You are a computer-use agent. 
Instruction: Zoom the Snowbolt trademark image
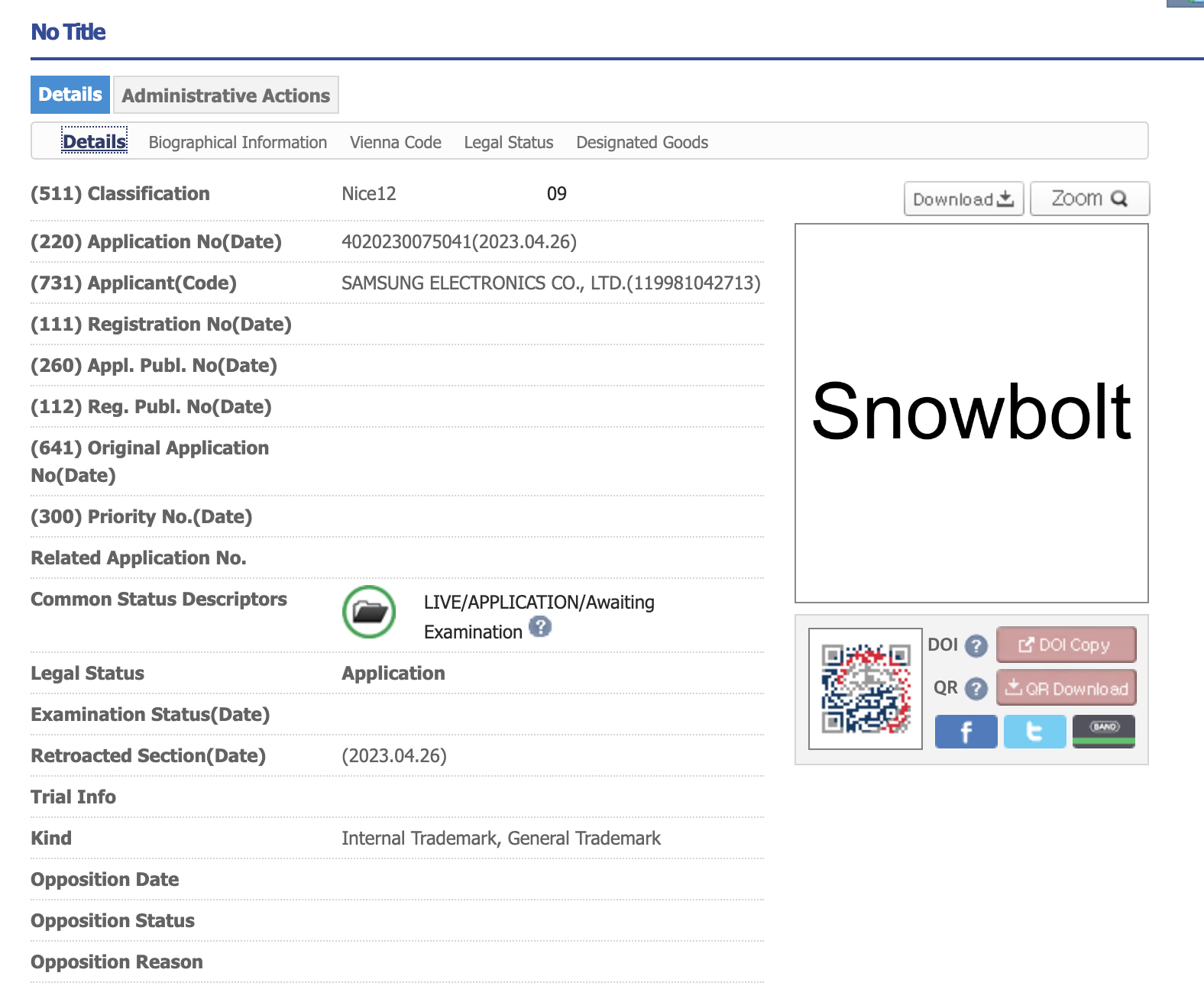tap(1089, 199)
